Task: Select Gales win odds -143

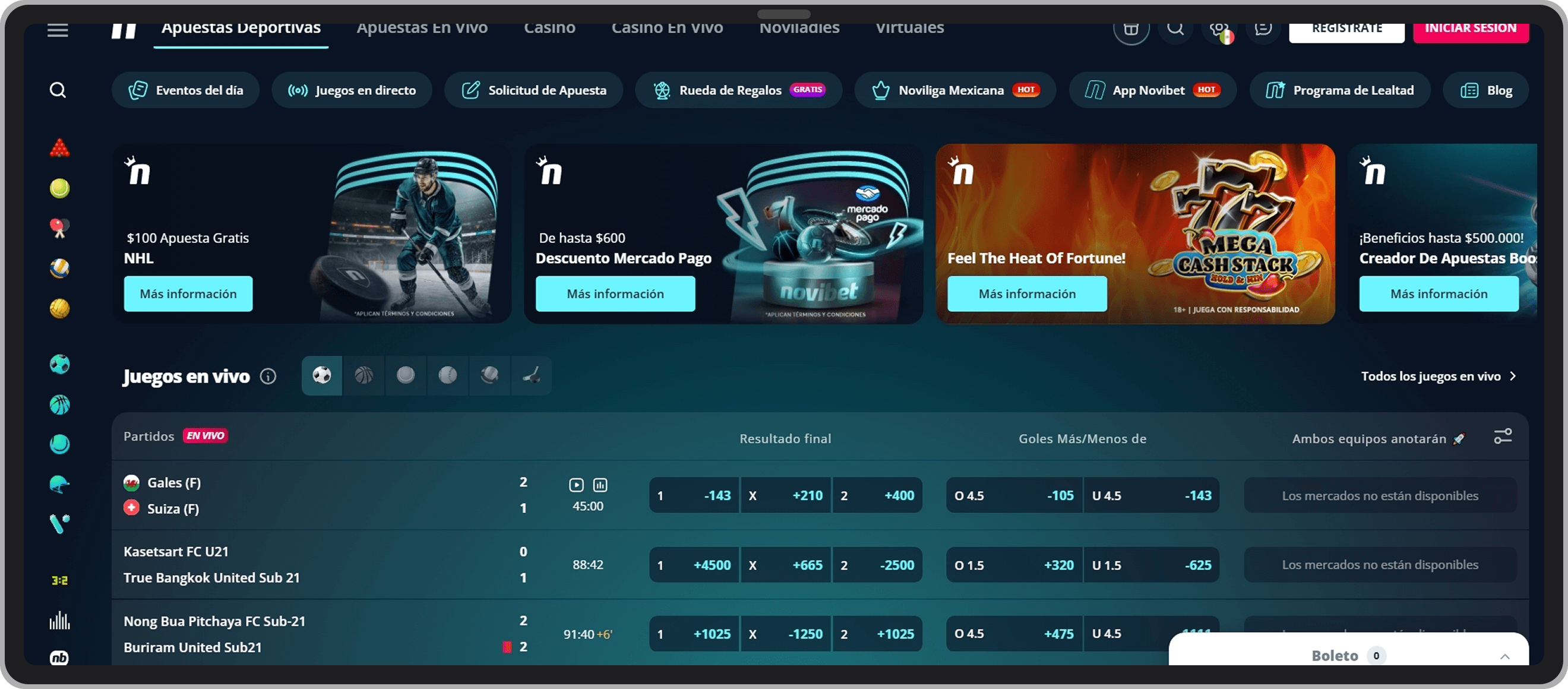Action: point(694,495)
